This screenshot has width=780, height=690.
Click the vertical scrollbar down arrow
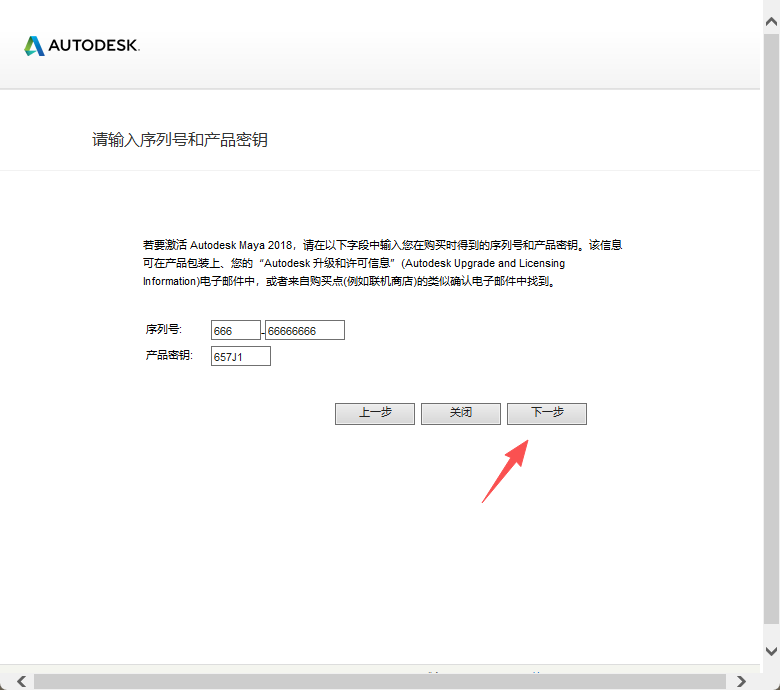772,651
